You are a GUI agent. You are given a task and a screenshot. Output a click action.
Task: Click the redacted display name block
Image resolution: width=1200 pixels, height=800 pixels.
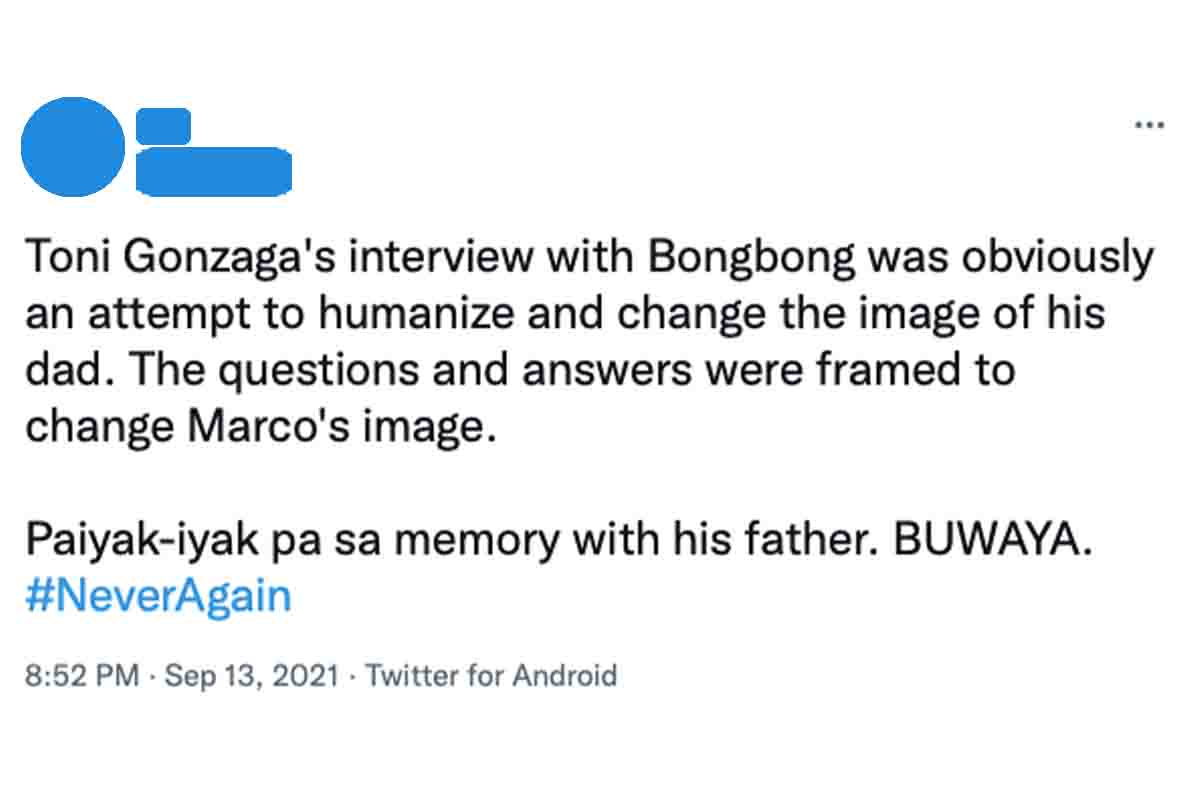coord(163,125)
